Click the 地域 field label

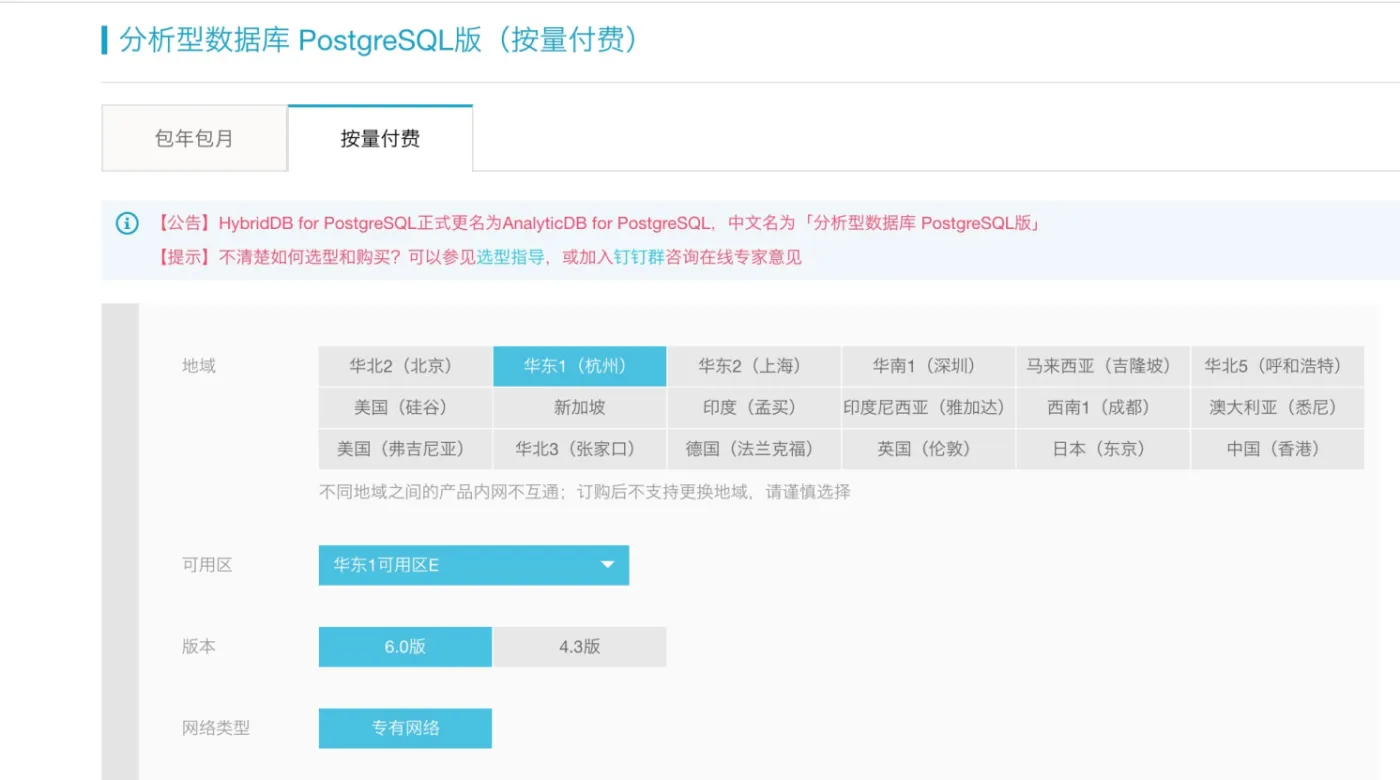pyautogui.click(x=198, y=366)
